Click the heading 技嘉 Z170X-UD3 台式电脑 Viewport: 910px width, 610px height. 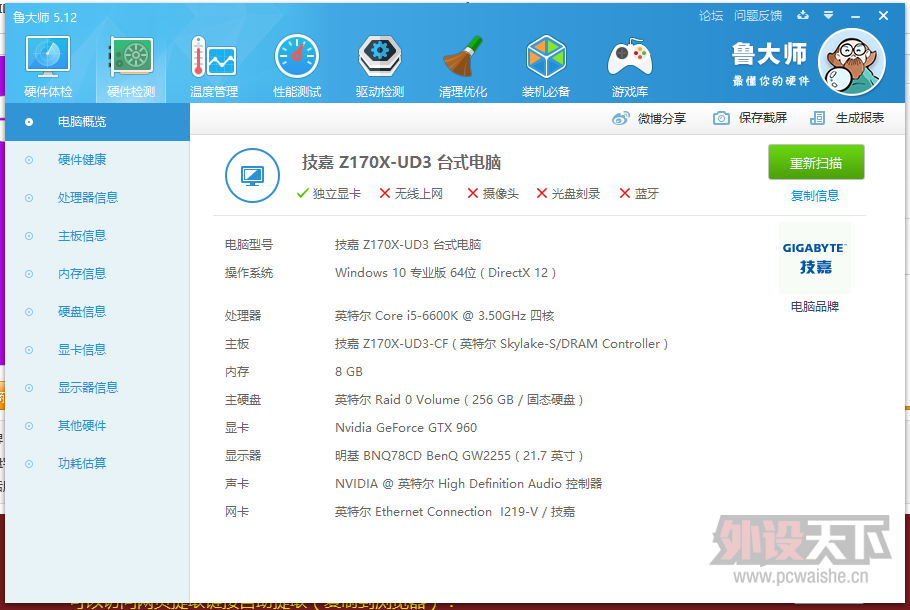[x=402, y=163]
